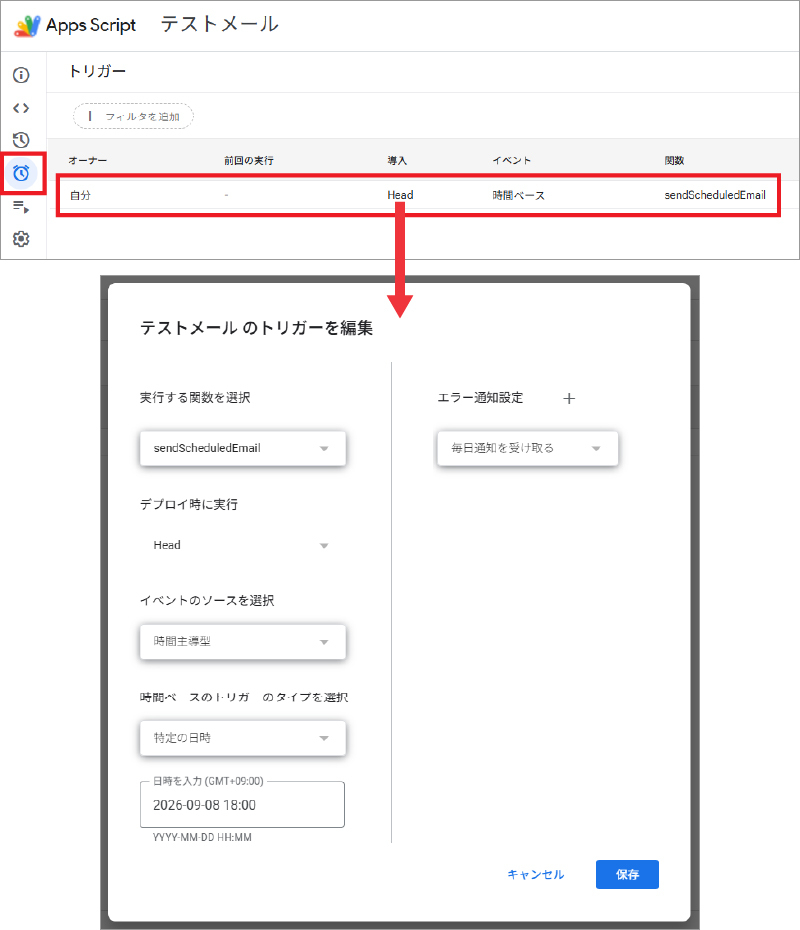Click the Apps Script title text
800x930 pixels.
point(91,26)
